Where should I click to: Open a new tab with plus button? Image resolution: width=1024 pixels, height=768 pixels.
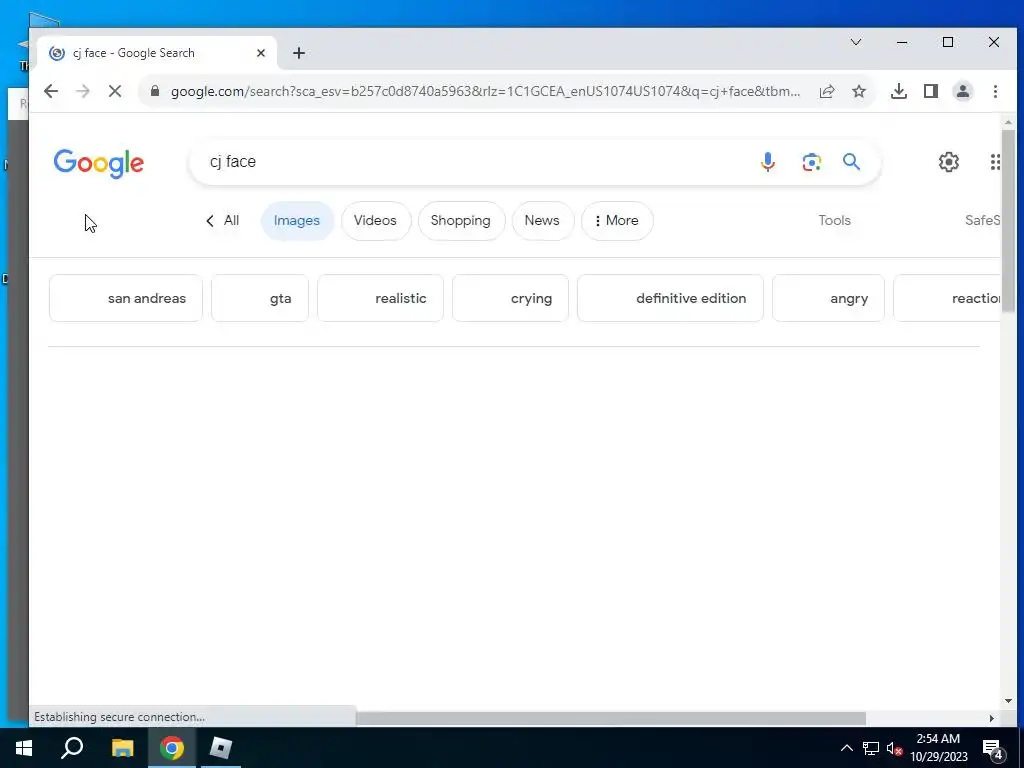[x=299, y=53]
